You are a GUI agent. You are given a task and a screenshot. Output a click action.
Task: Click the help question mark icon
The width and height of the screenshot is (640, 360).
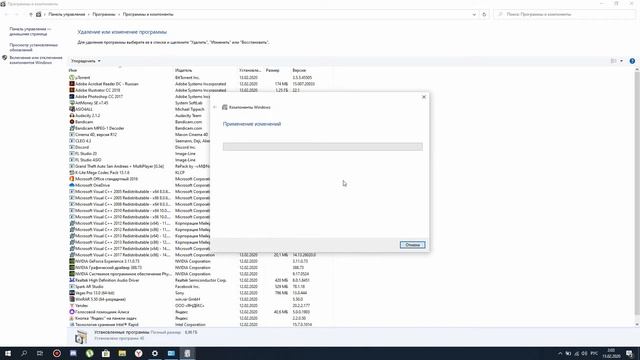tap(632, 61)
